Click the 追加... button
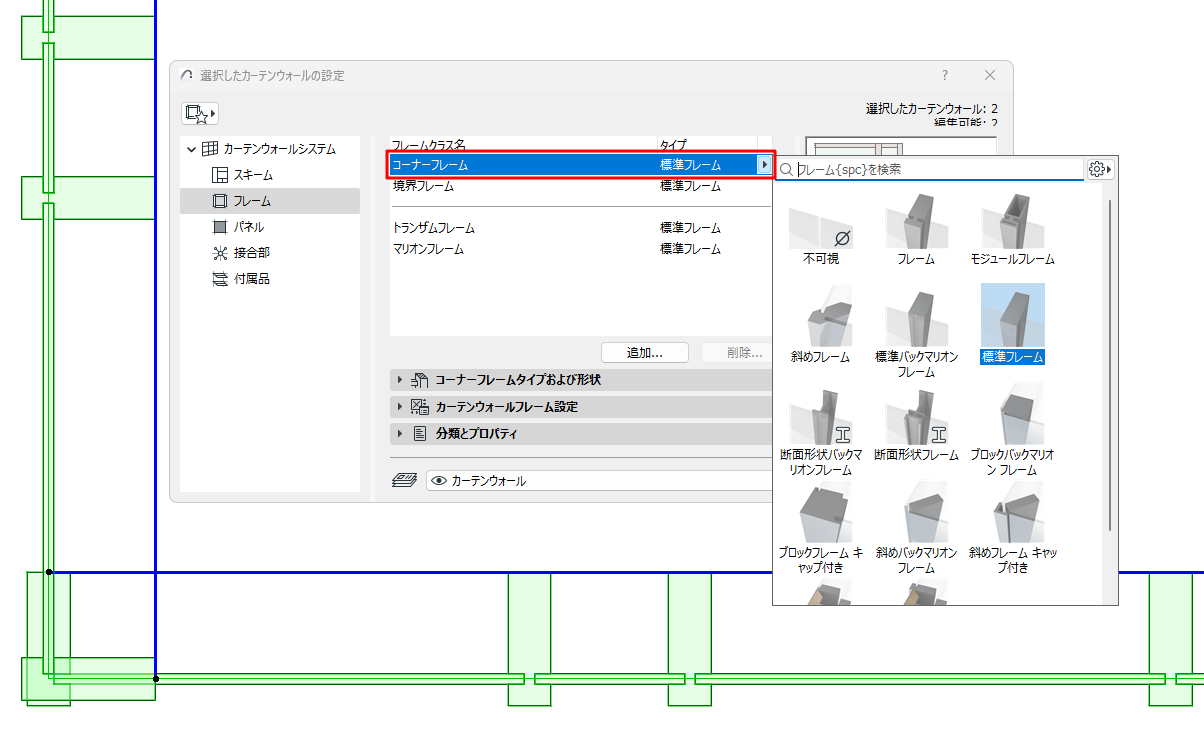The width and height of the screenshot is (1204, 729). click(x=645, y=352)
